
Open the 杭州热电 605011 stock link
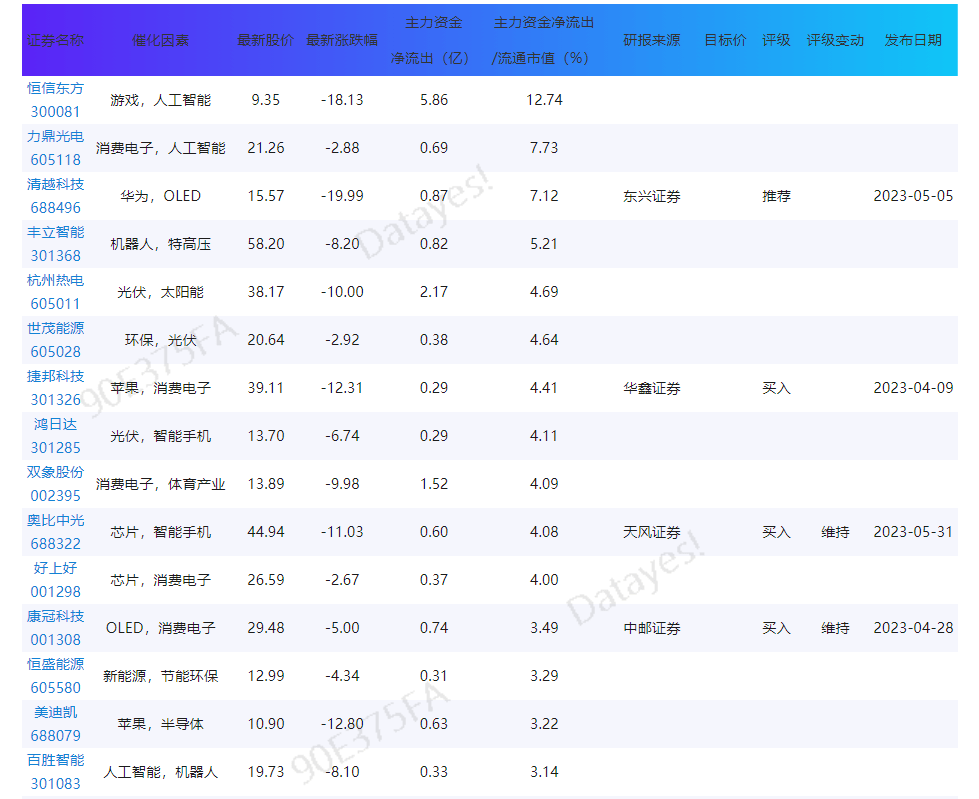[x=55, y=292]
